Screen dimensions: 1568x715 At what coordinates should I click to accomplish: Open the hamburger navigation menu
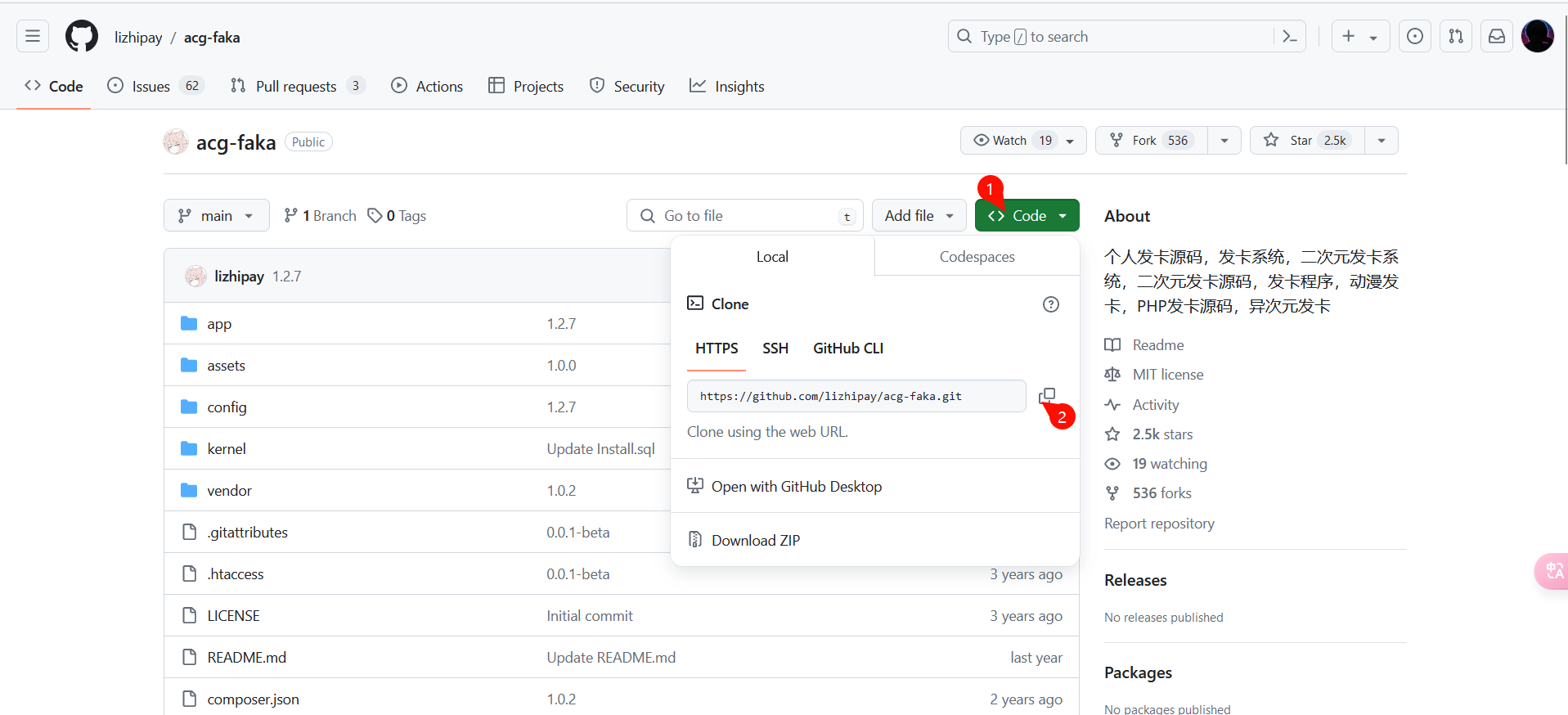[33, 36]
